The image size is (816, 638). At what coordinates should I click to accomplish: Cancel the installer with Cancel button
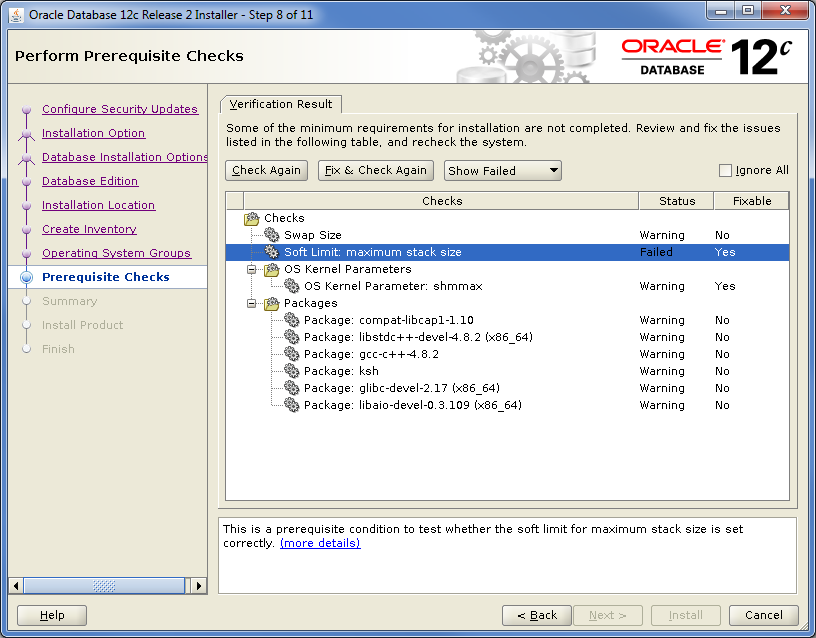click(763, 616)
